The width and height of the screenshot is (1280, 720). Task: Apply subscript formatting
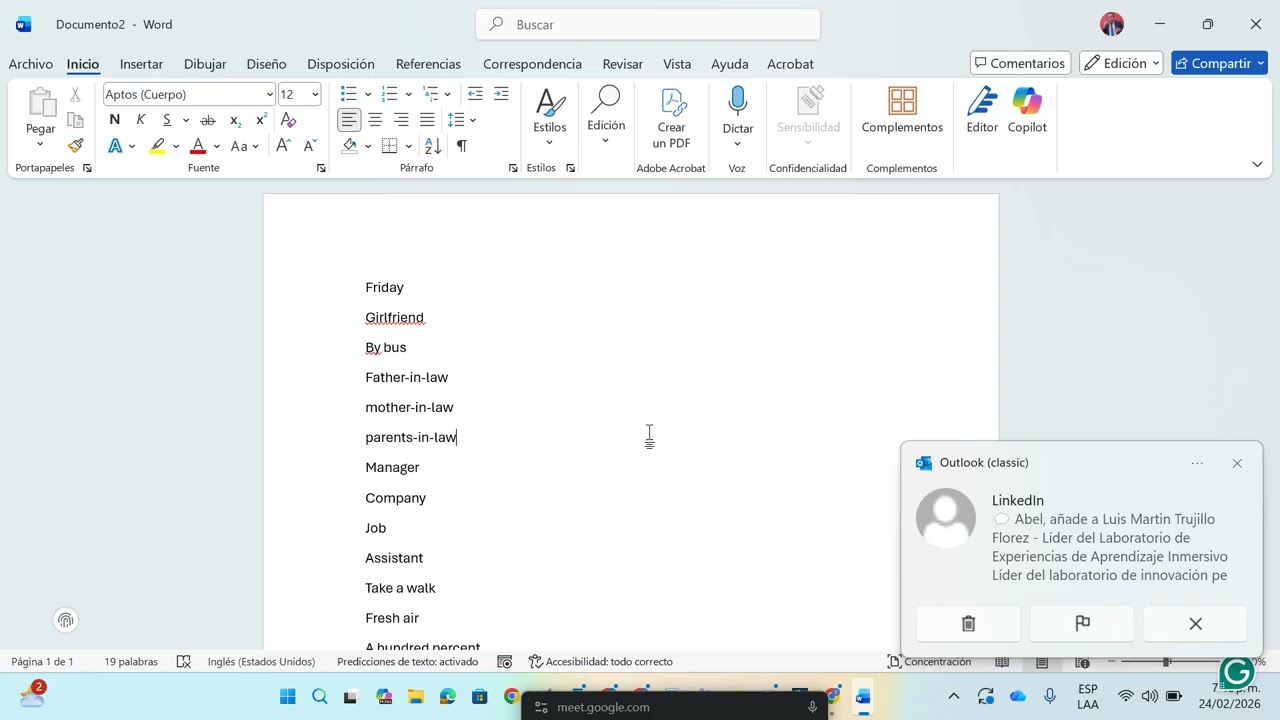[x=235, y=120]
